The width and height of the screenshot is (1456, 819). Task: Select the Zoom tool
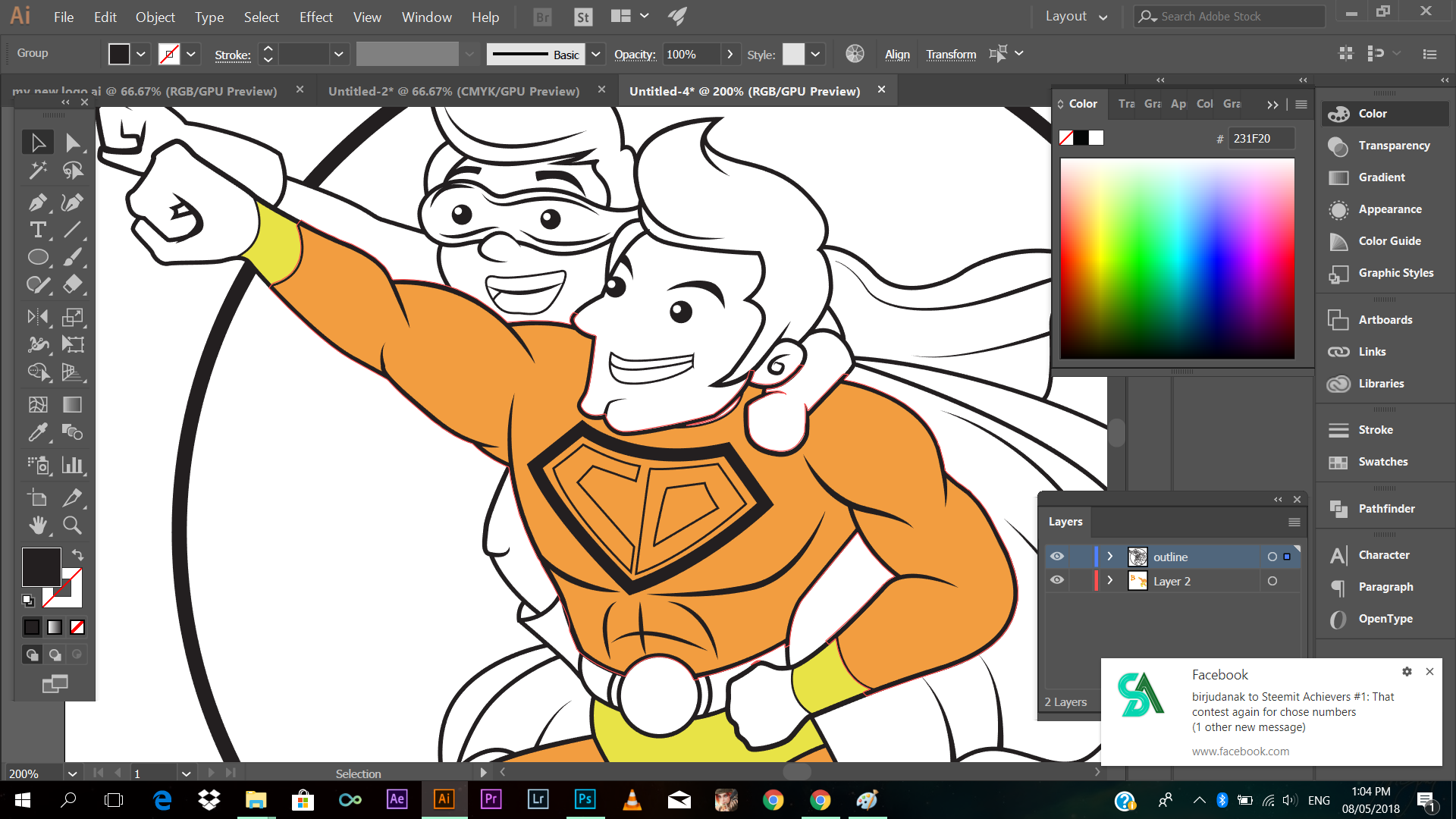pyautogui.click(x=72, y=525)
